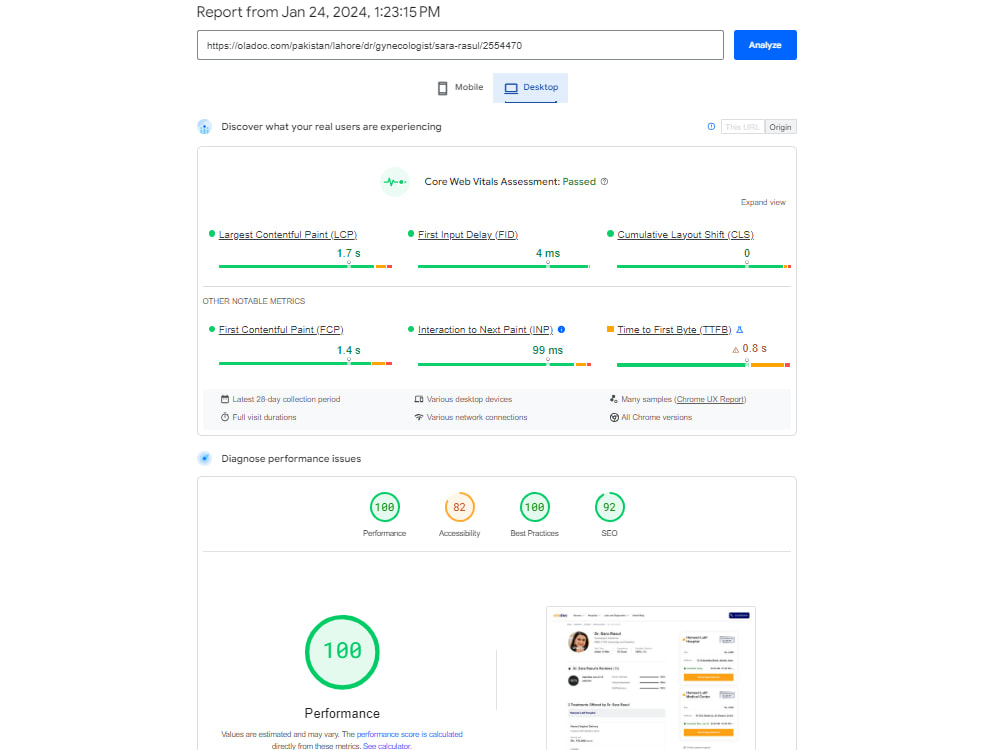Open the performance score is calculated link

click(x=409, y=734)
